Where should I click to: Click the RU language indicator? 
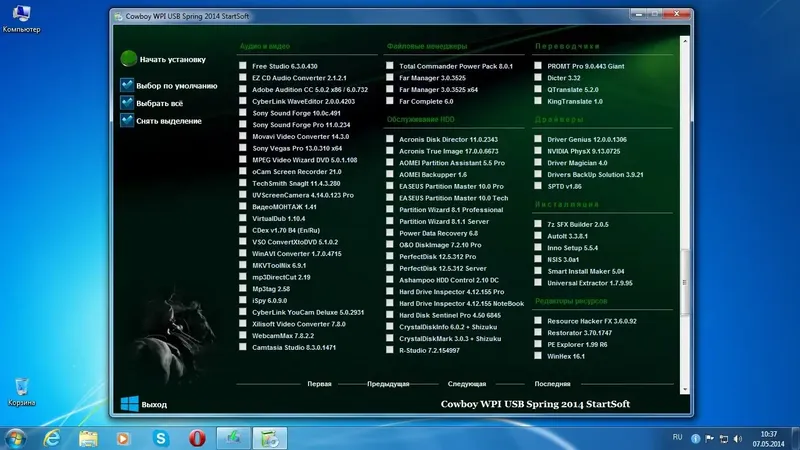pyautogui.click(x=677, y=437)
